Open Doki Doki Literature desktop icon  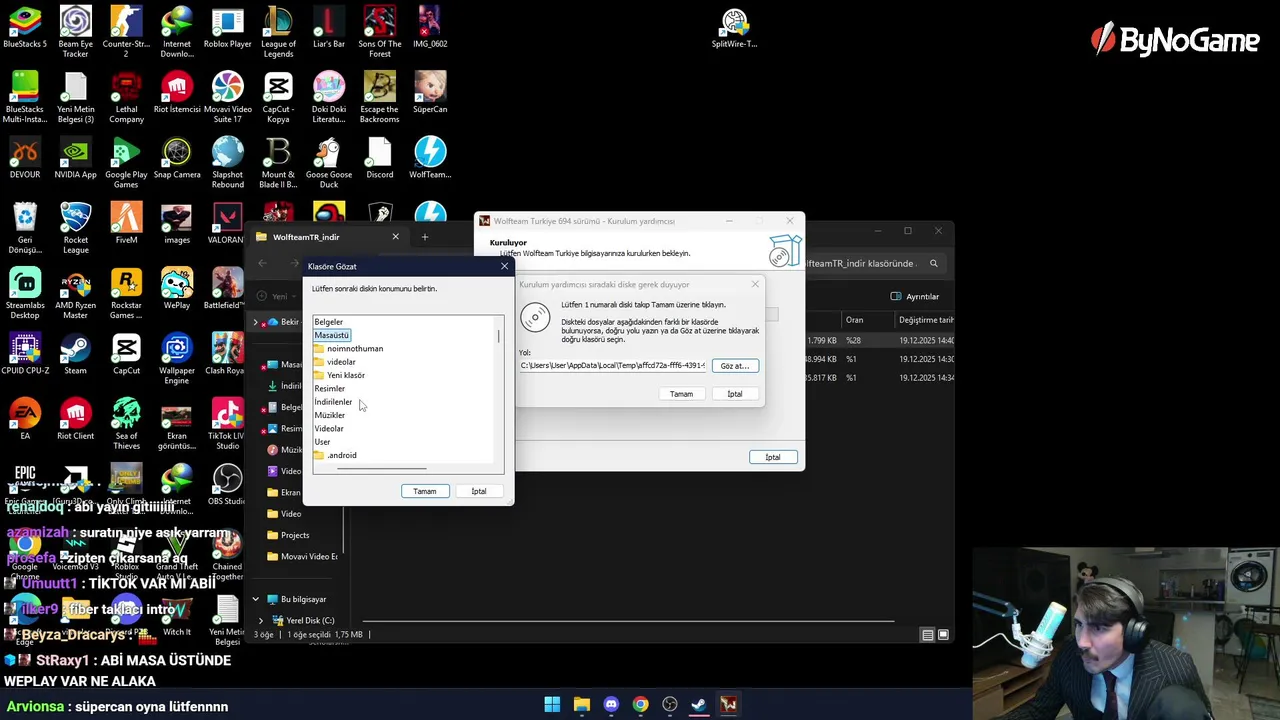tap(329, 96)
